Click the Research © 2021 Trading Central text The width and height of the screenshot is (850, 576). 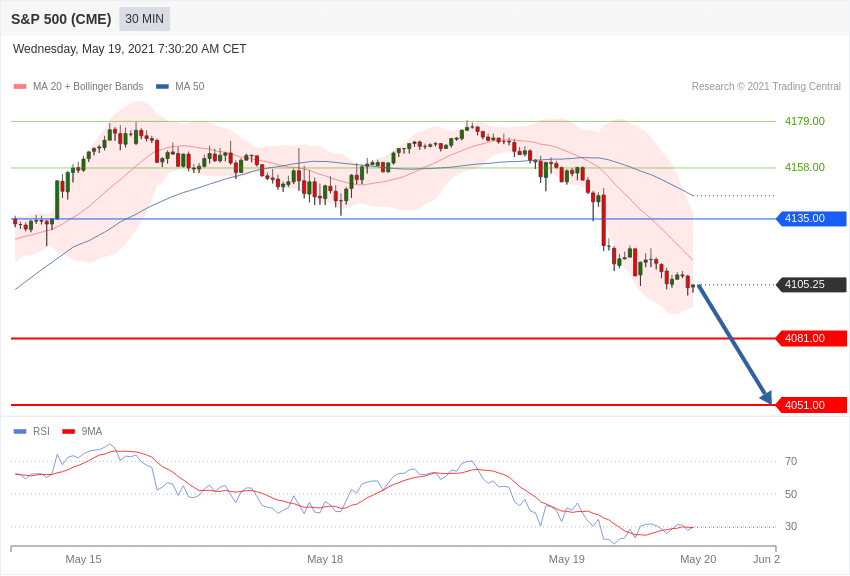(766, 86)
